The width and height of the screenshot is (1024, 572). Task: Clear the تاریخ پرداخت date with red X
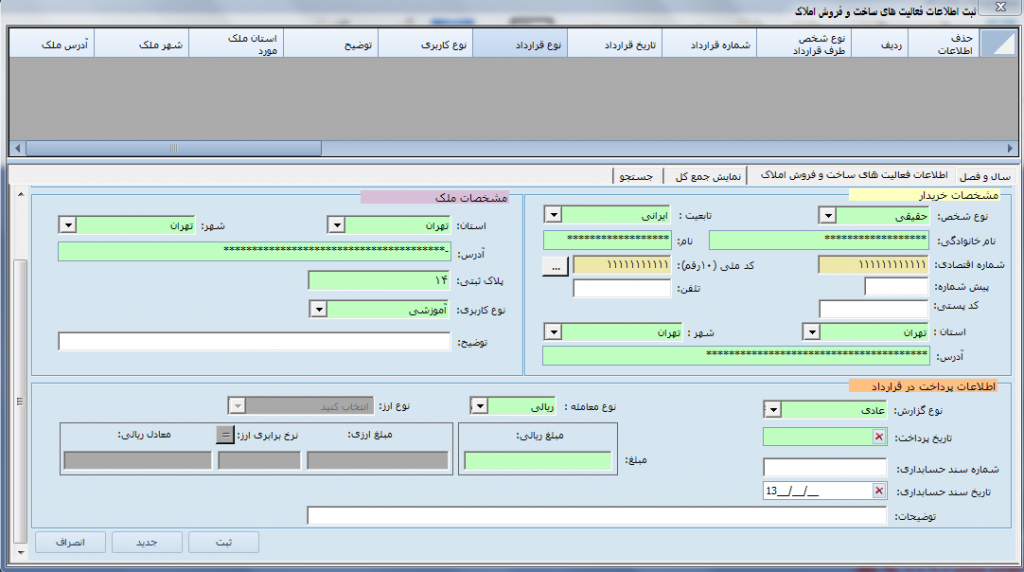(x=878, y=437)
